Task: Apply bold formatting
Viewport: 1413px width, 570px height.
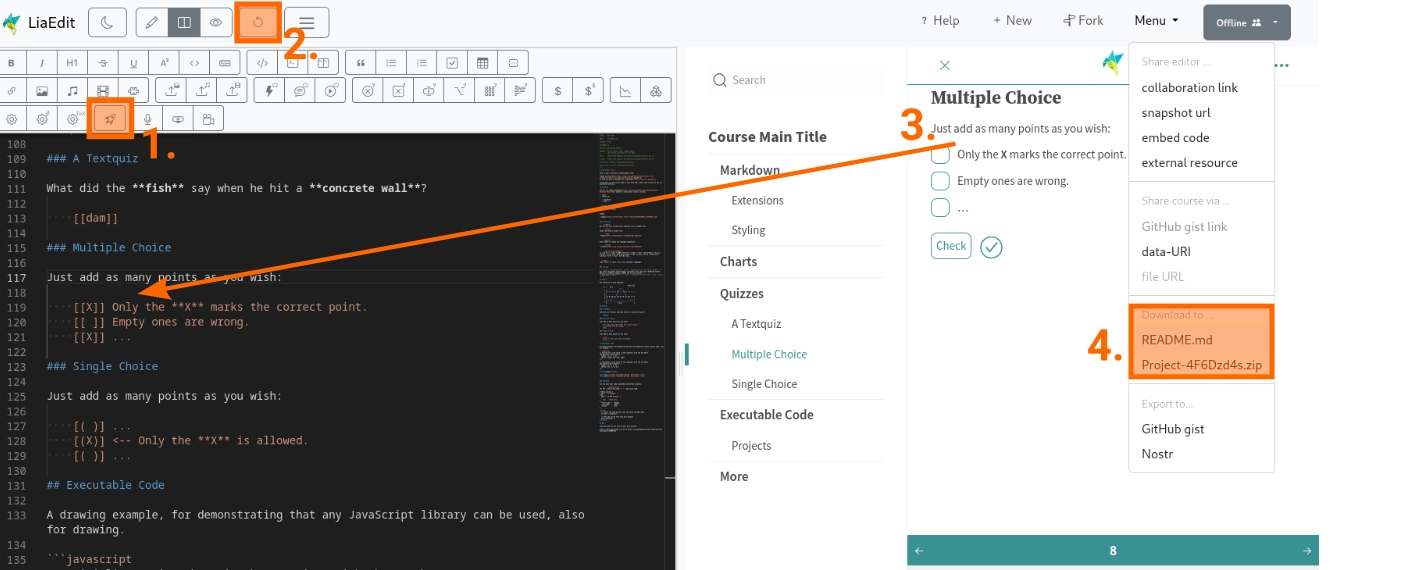Action: (12, 63)
